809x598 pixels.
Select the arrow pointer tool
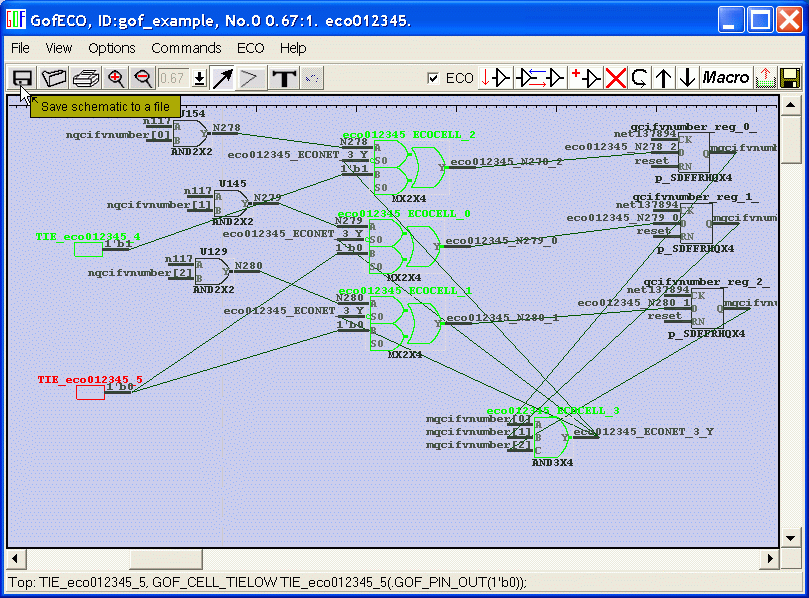click(222, 78)
